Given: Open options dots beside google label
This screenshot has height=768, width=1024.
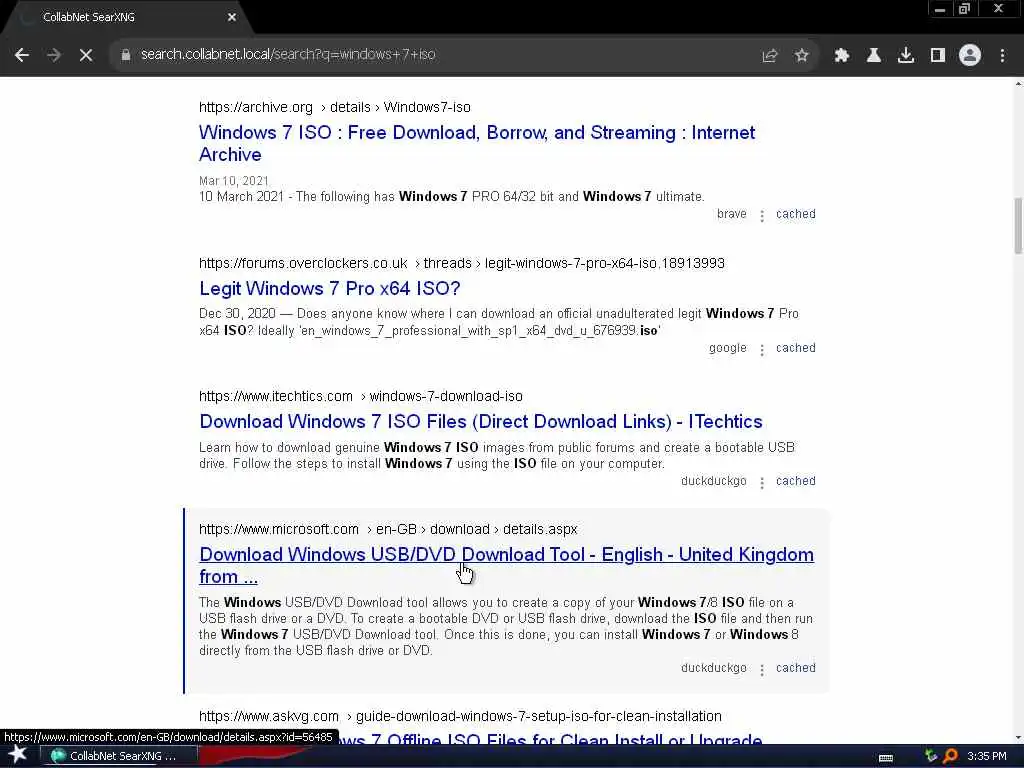Looking at the screenshot, I should (x=761, y=349).
